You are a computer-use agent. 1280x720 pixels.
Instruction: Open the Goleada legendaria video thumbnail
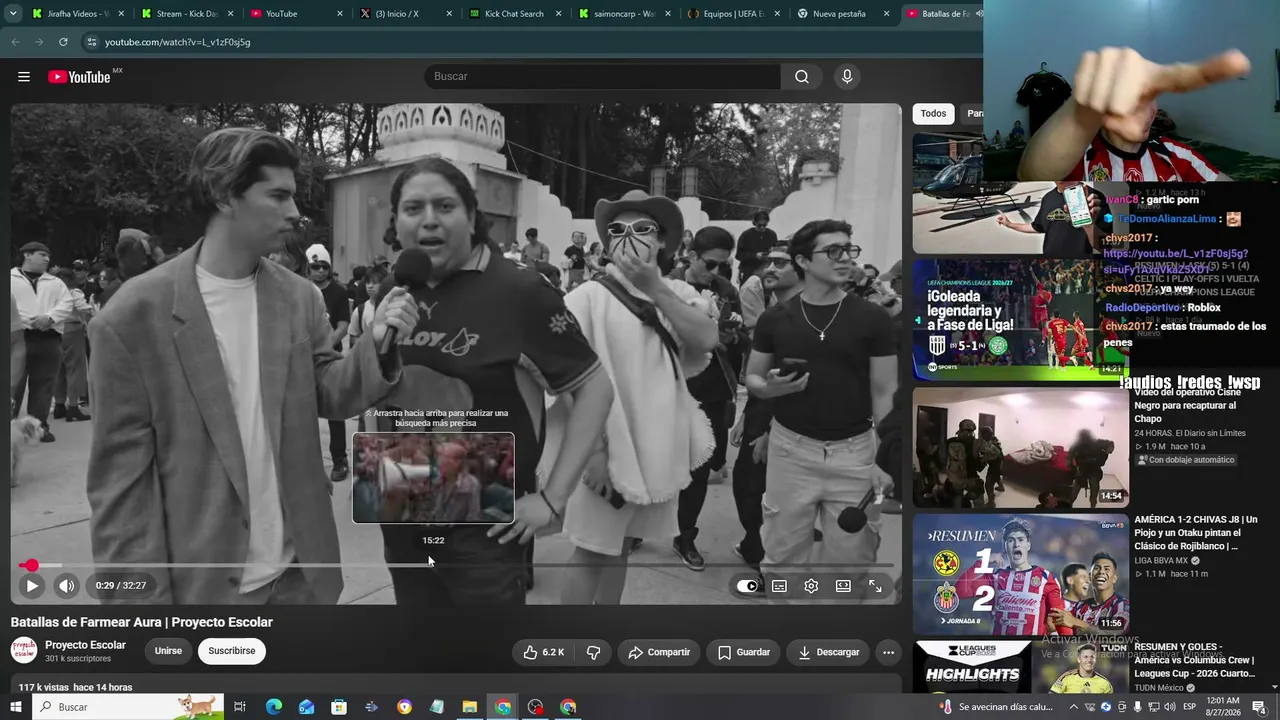tap(1018, 320)
